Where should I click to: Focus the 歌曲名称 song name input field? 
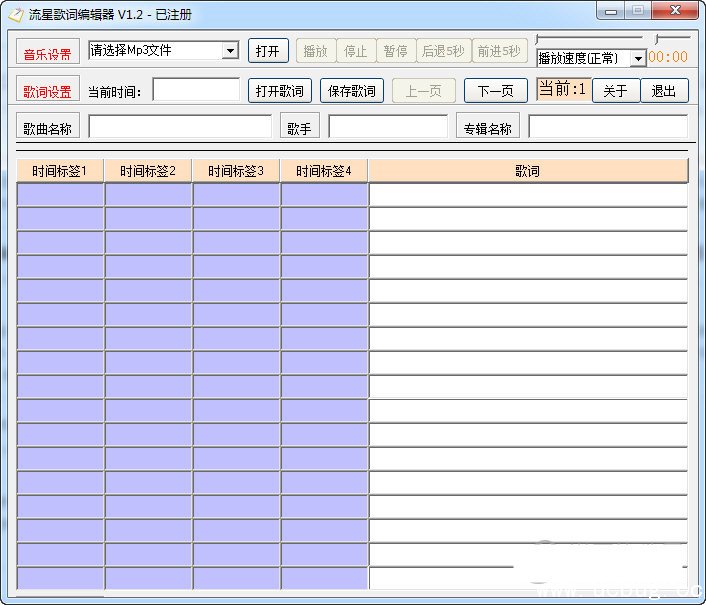tap(180, 128)
